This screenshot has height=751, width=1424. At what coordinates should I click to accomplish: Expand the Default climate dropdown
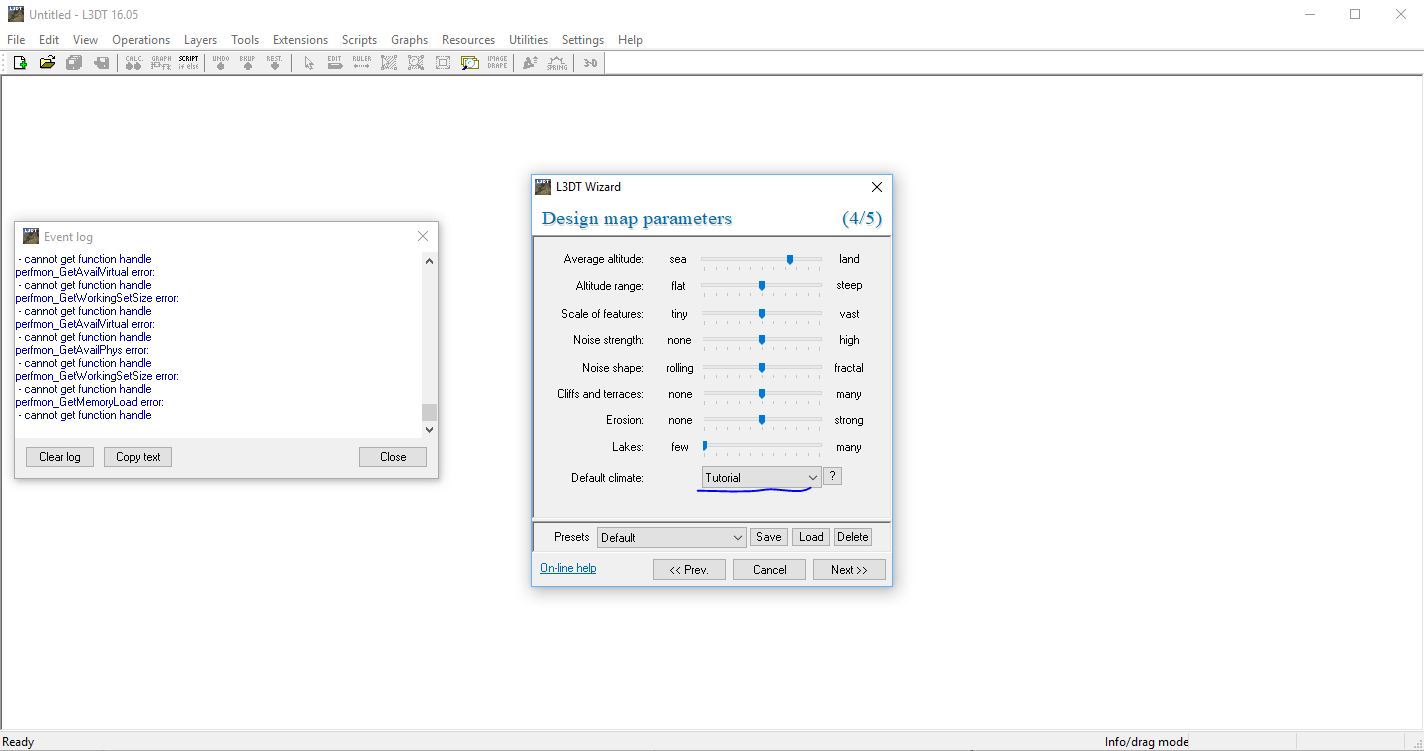(761, 477)
